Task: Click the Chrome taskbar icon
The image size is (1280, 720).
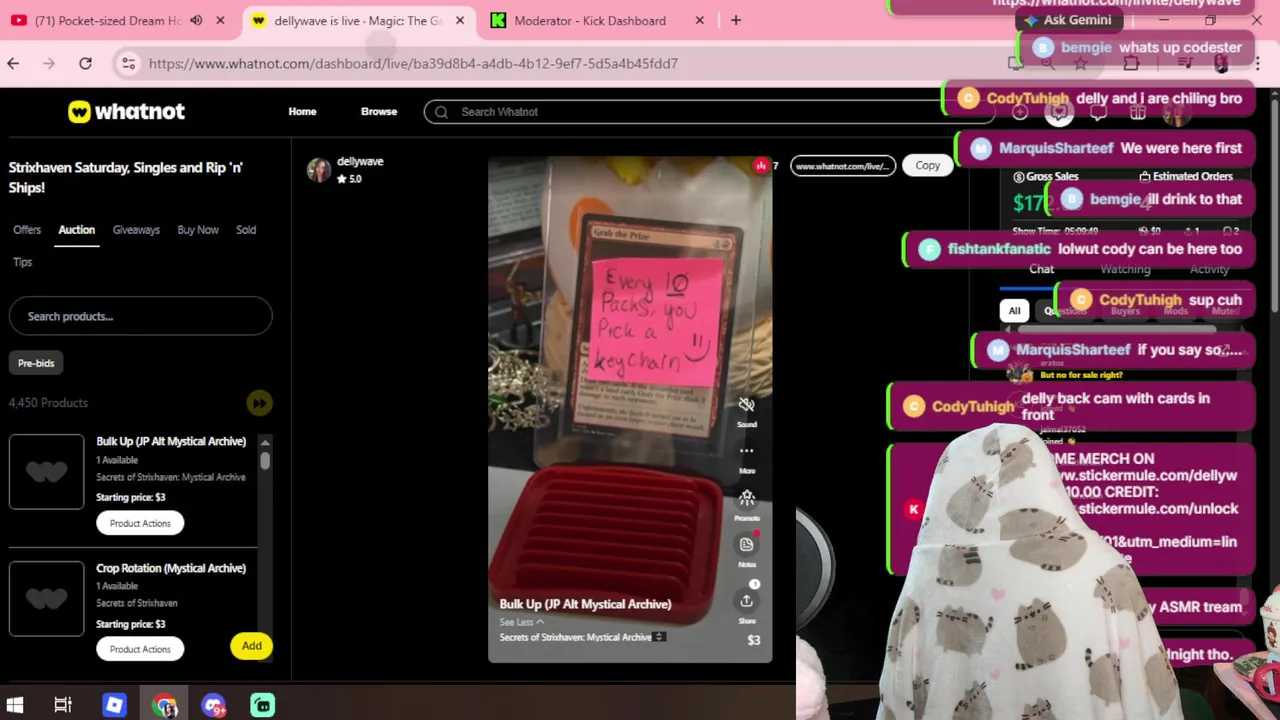Action: 165,705
